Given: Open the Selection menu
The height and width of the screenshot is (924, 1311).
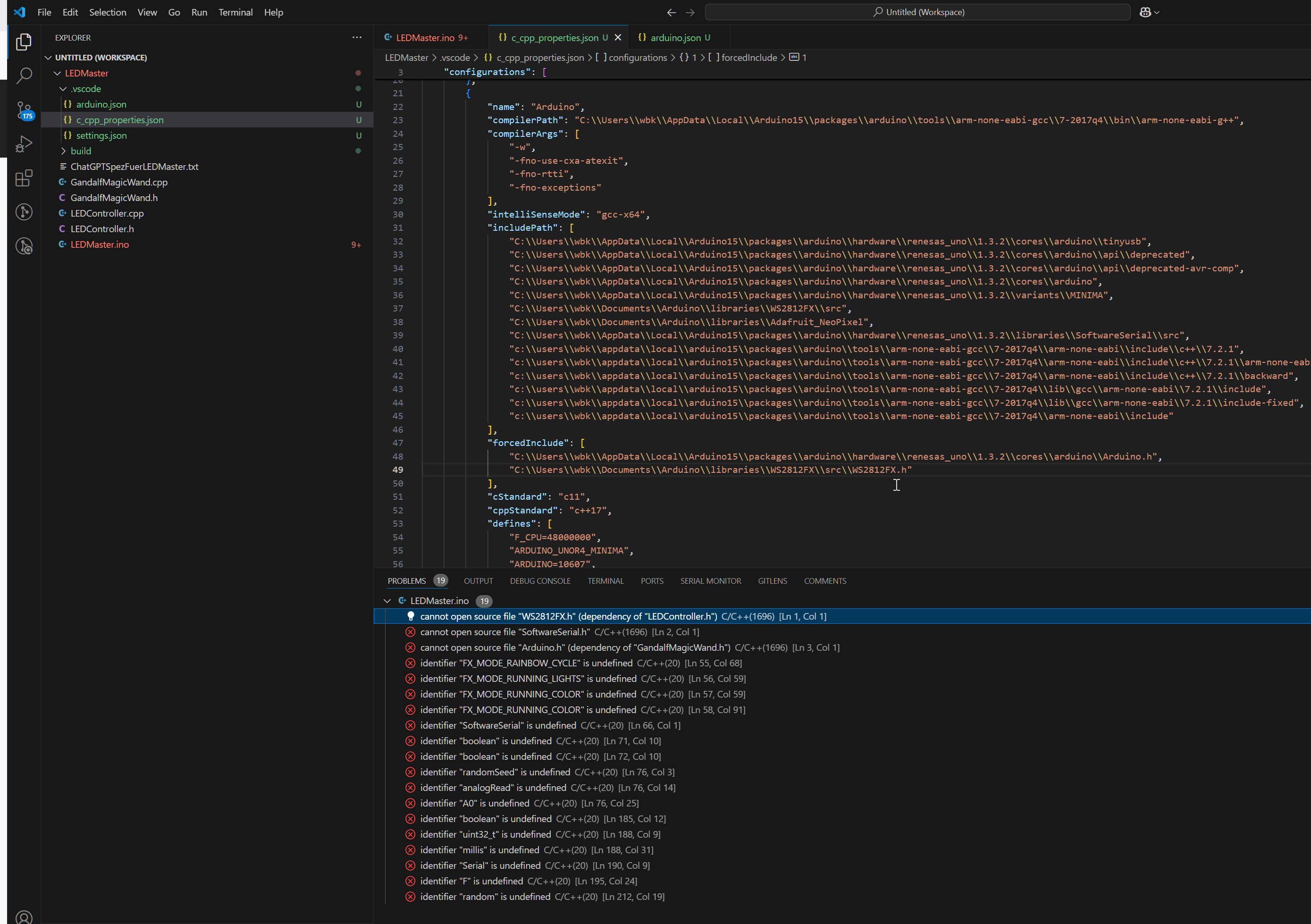Looking at the screenshot, I should coord(107,12).
